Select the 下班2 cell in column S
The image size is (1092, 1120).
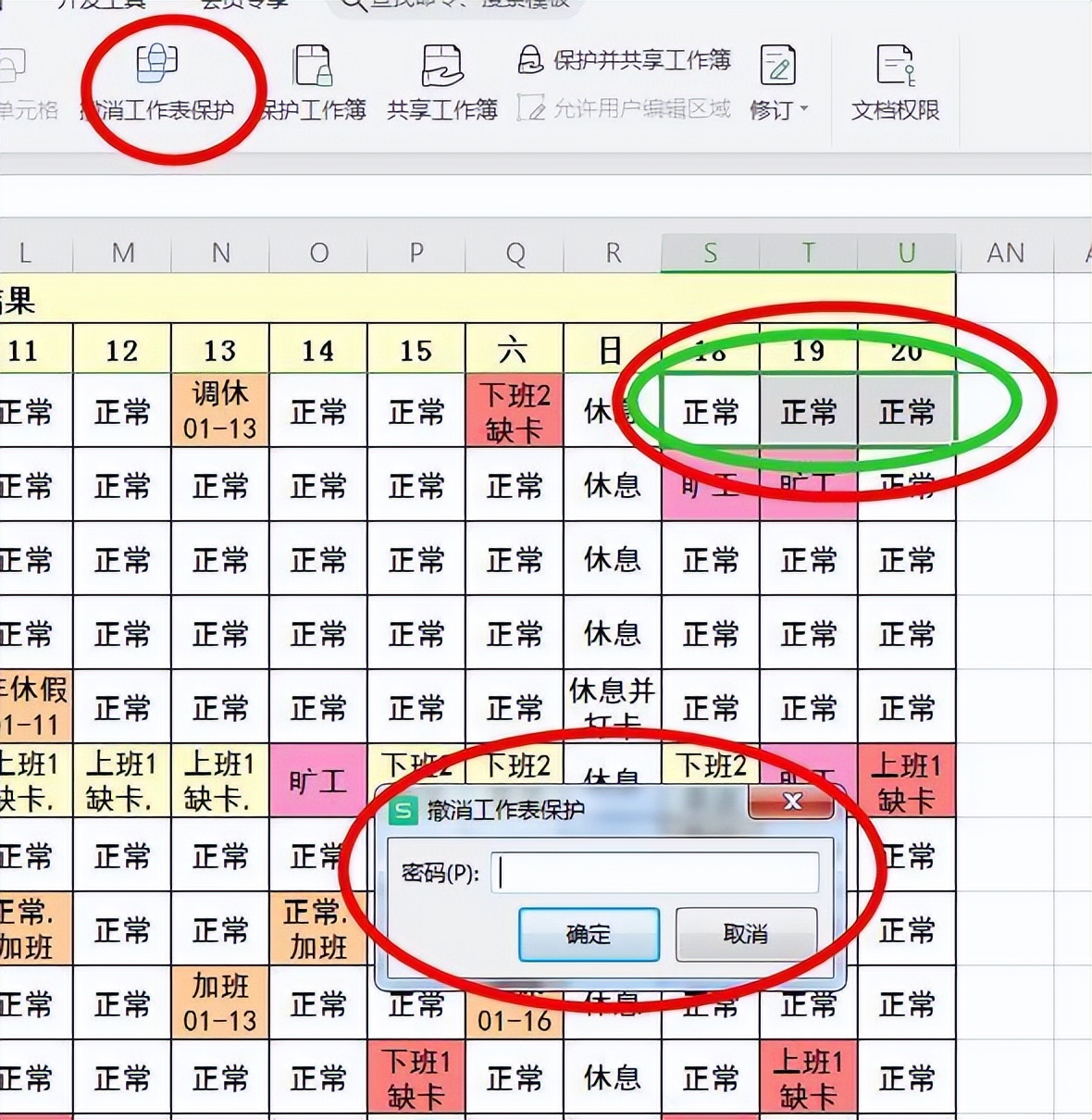click(711, 765)
